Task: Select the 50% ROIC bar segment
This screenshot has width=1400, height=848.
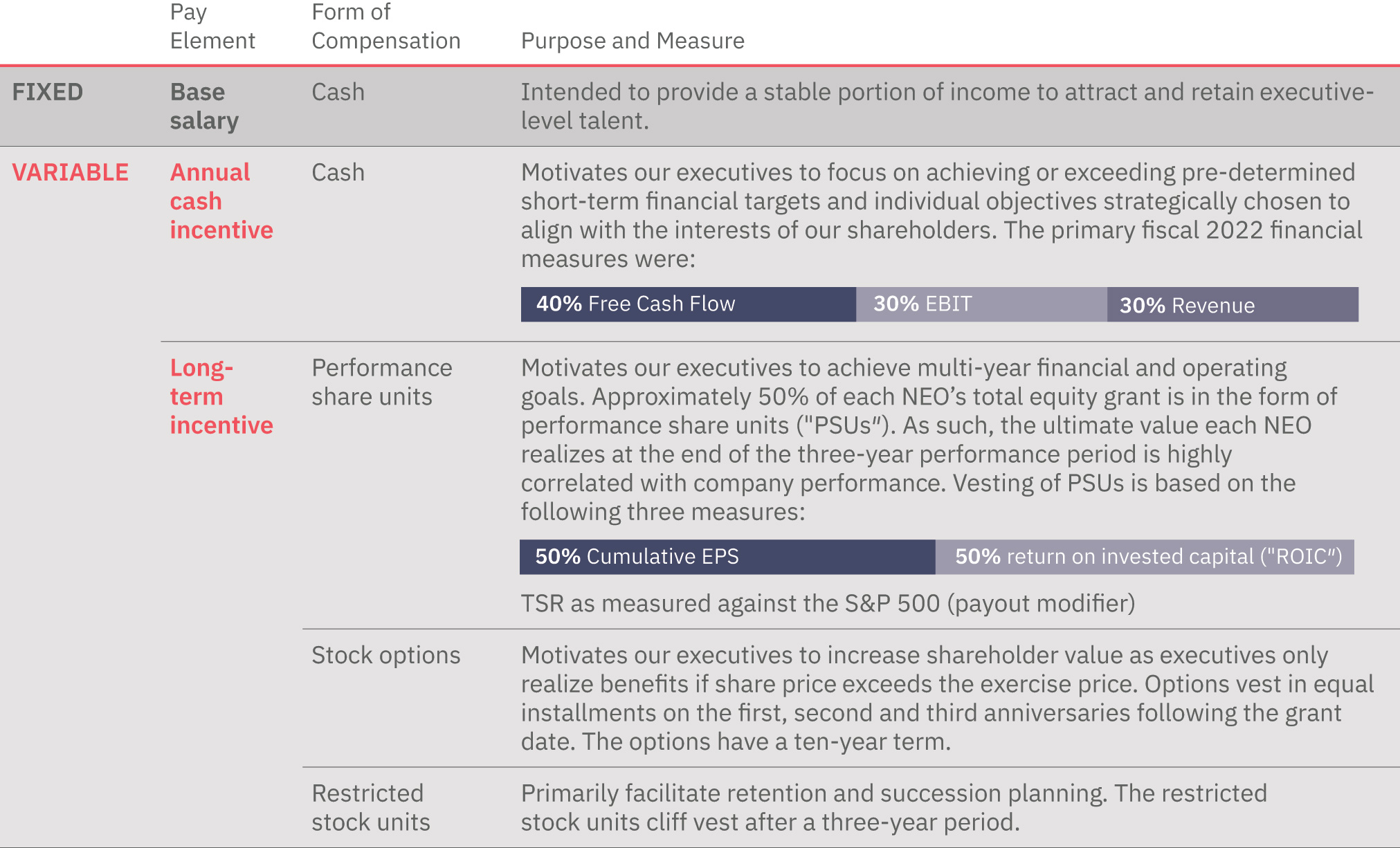Action: (x=1145, y=557)
